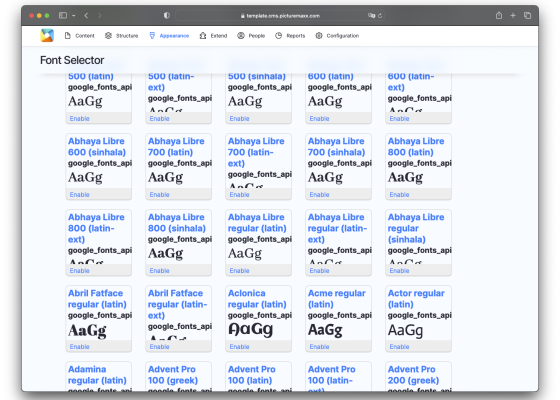
Task: Open Abril Fatface regular (latin) link
Action: click(97, 299)
